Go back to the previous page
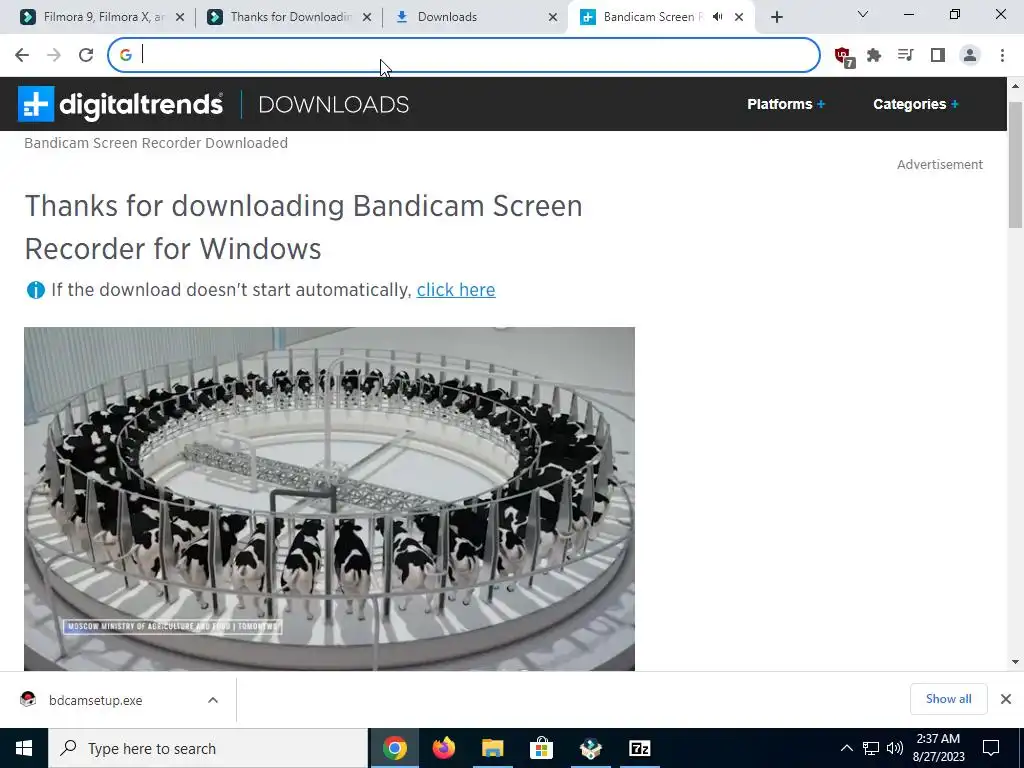This screenshot has height=768, width=1024. pyautogui.click(x=22, y=55)
